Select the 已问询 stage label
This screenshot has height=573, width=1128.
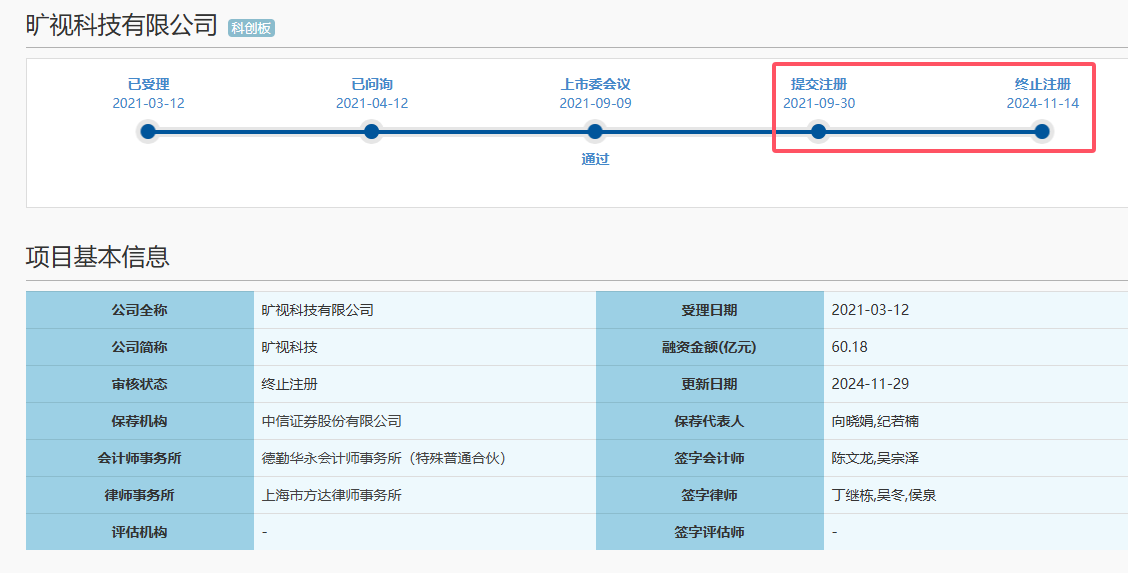372,84
